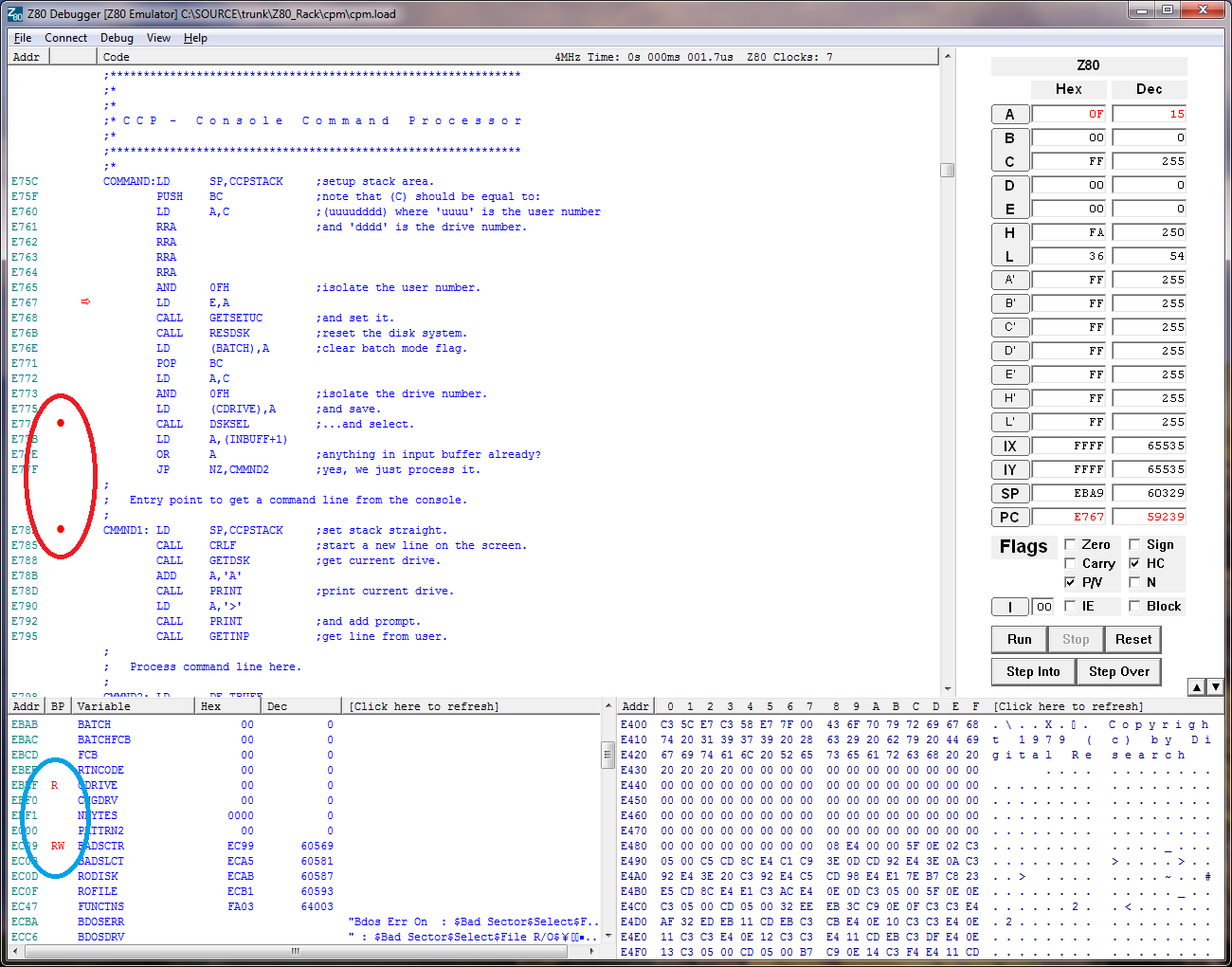Open the View menu
Viewport: 1232px width, 967px height.
point(158,38)
